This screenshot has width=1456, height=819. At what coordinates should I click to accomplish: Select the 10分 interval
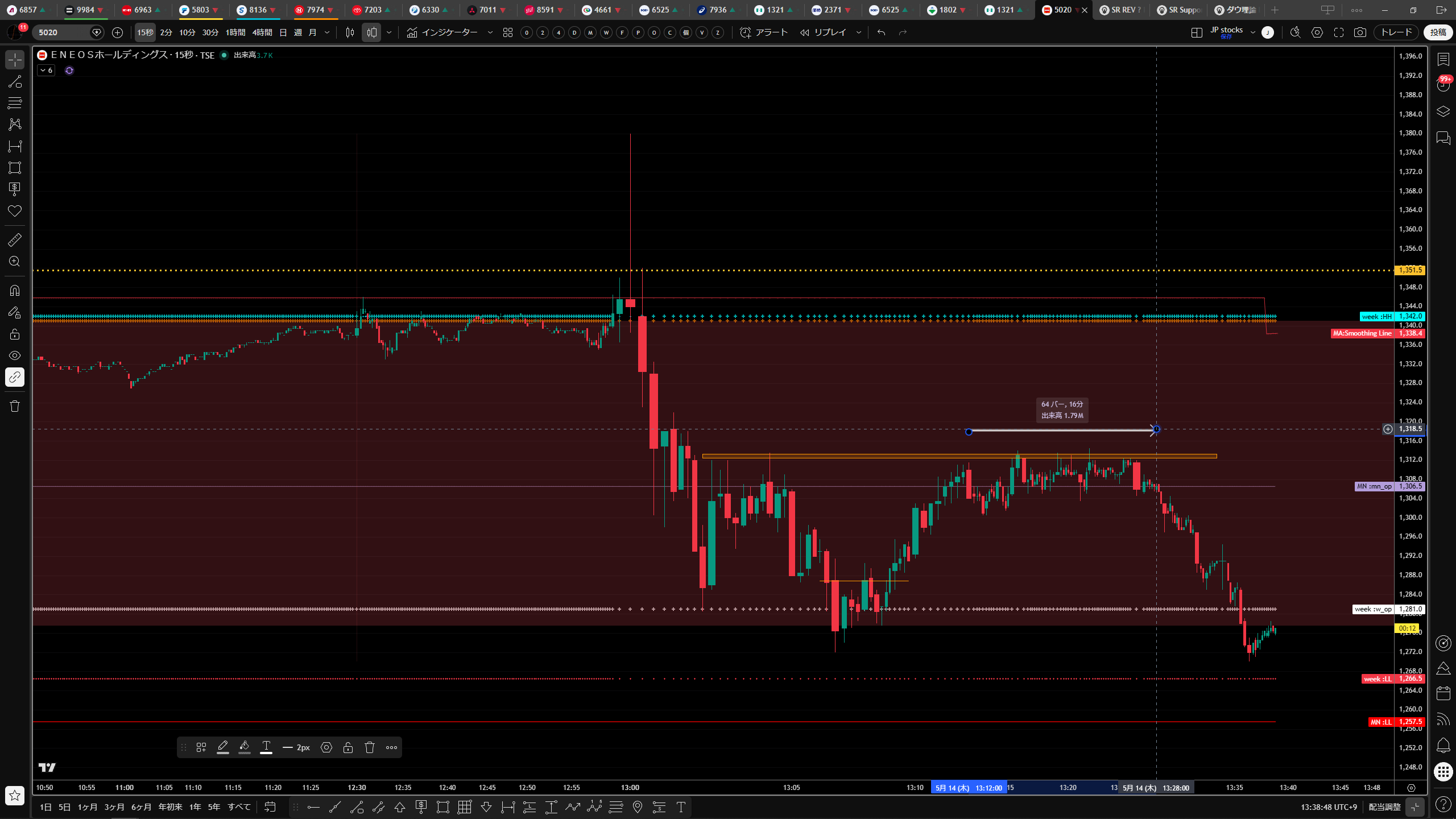point(187,32)
